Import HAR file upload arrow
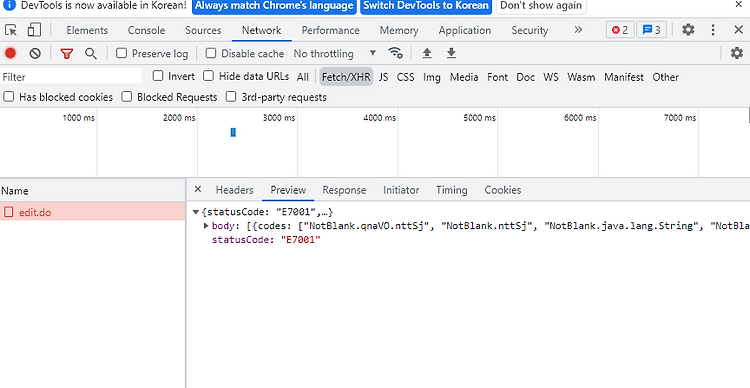Screen dimensions: 750x388 click(x=427, y=53)
